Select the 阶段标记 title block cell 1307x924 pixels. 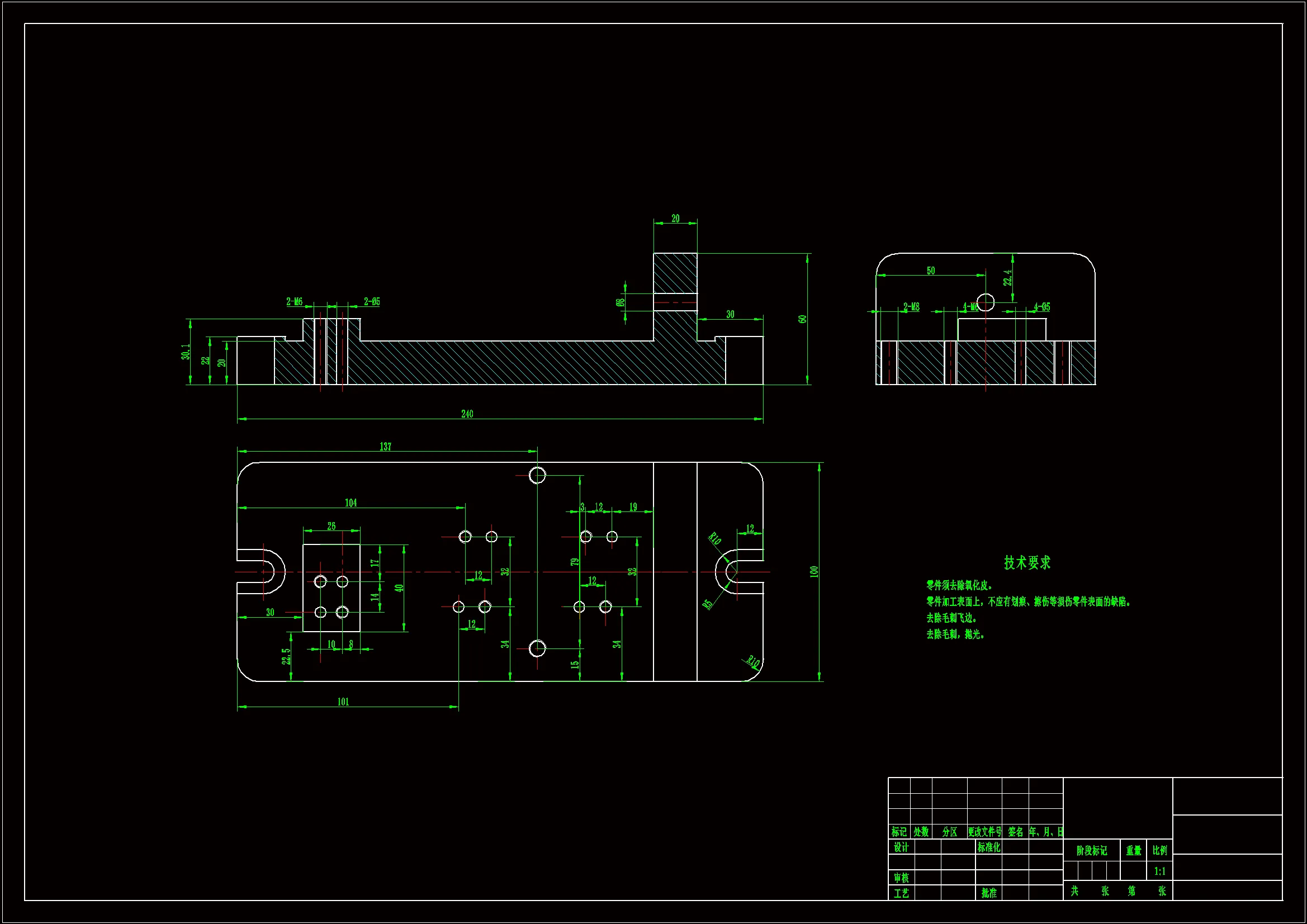click(1091, 851)
